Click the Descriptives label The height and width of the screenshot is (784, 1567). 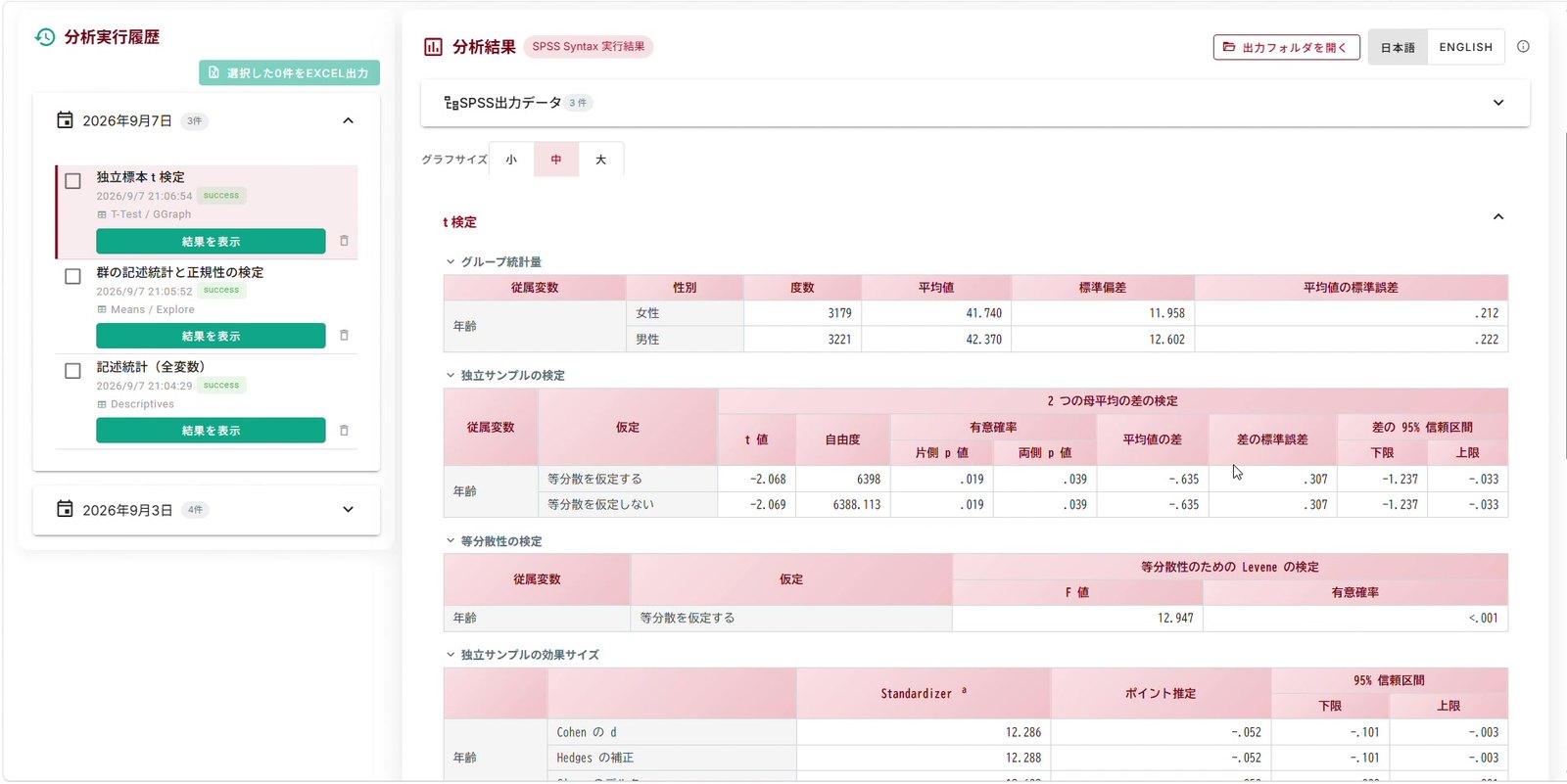pyautogui.click(x=142, y=404)
